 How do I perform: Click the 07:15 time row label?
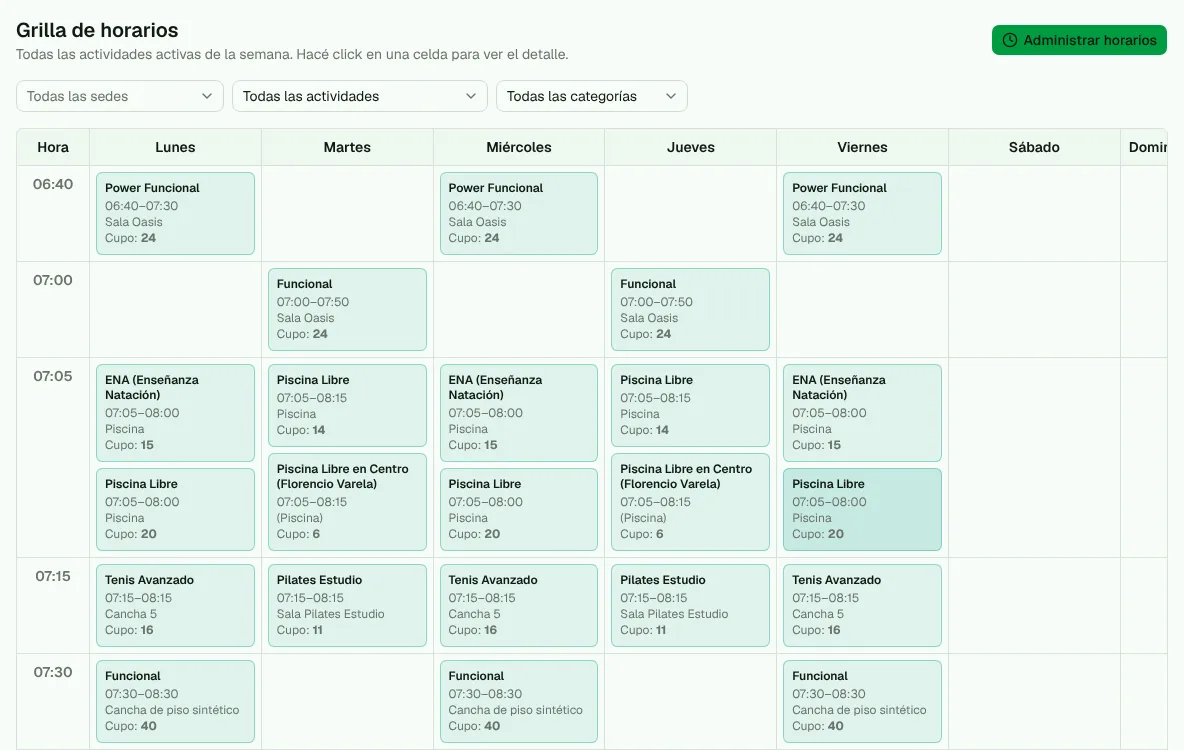[x=53, y=576]
